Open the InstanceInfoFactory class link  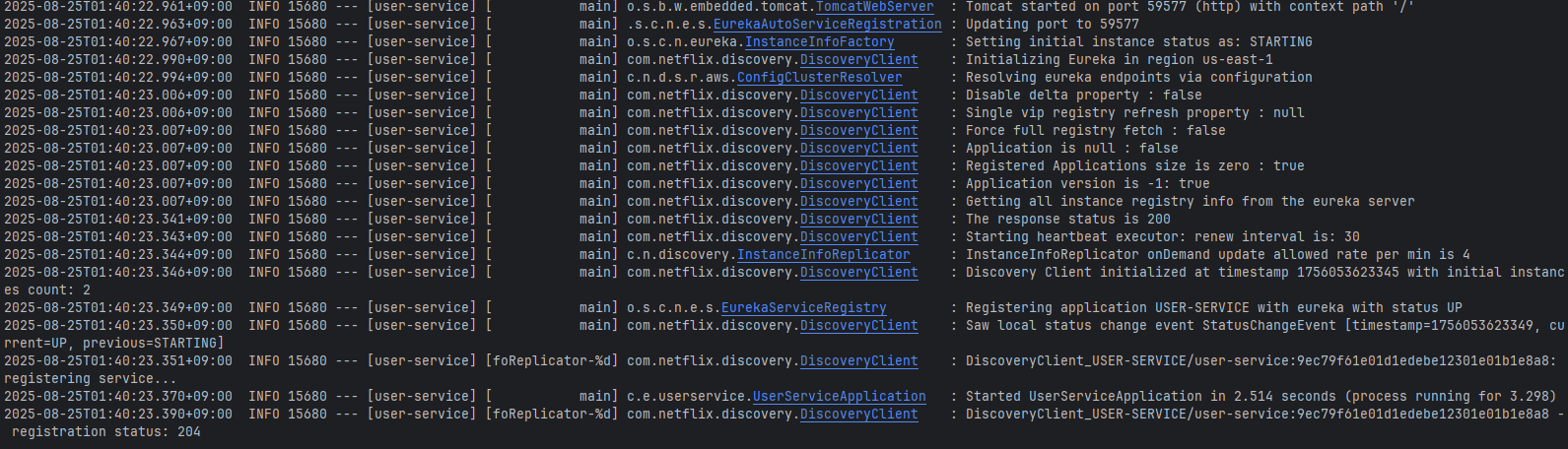tap(819, 42)
